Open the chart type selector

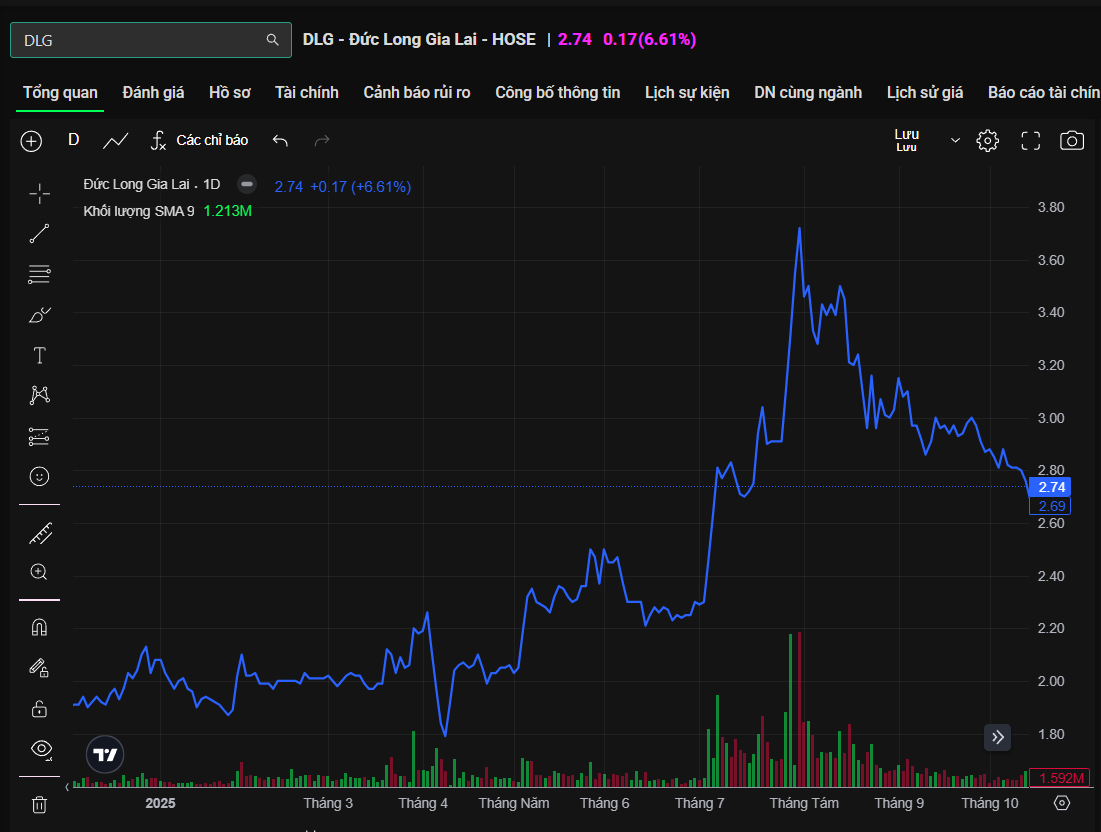click(116, 141)
